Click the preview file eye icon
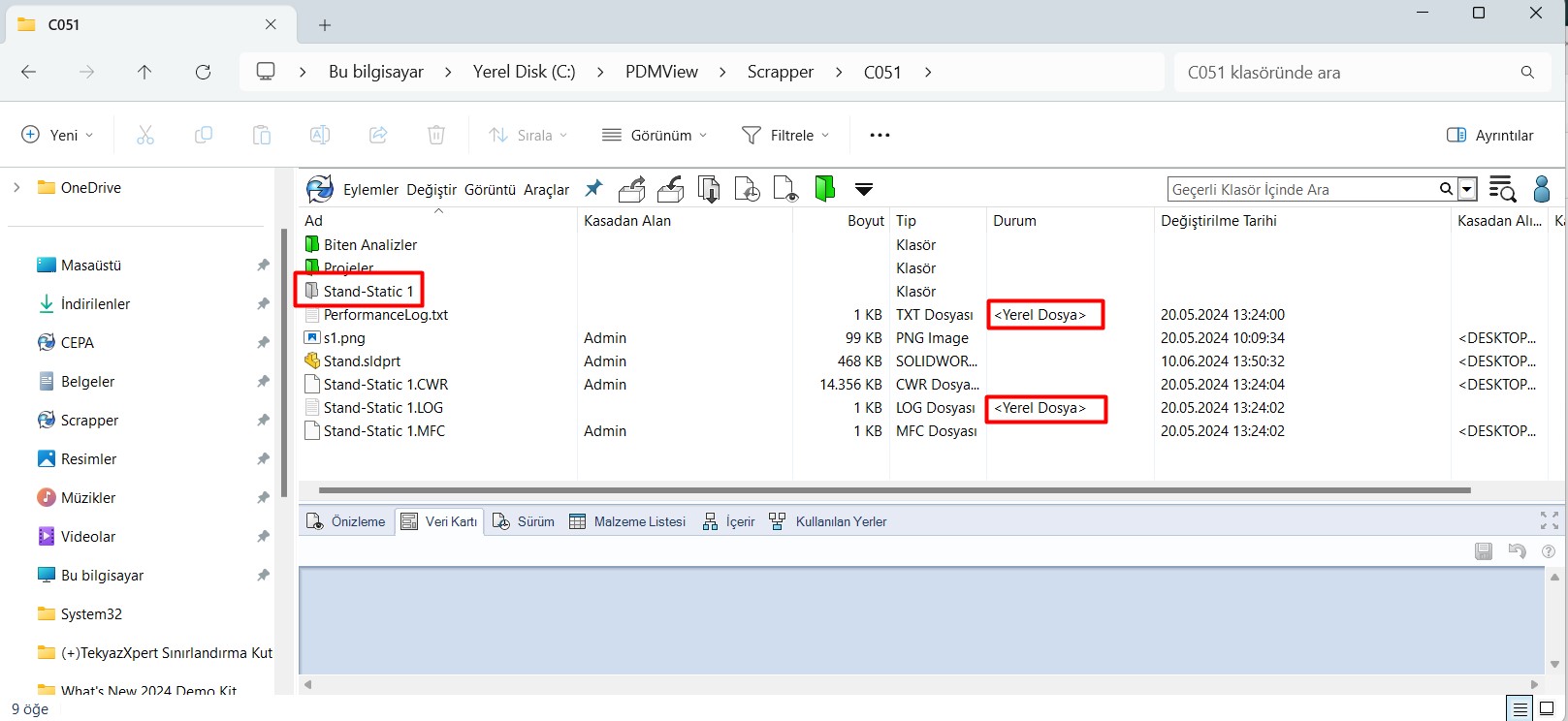The width and height of the screenshot is (1568, 721). (x=785, y=189)
